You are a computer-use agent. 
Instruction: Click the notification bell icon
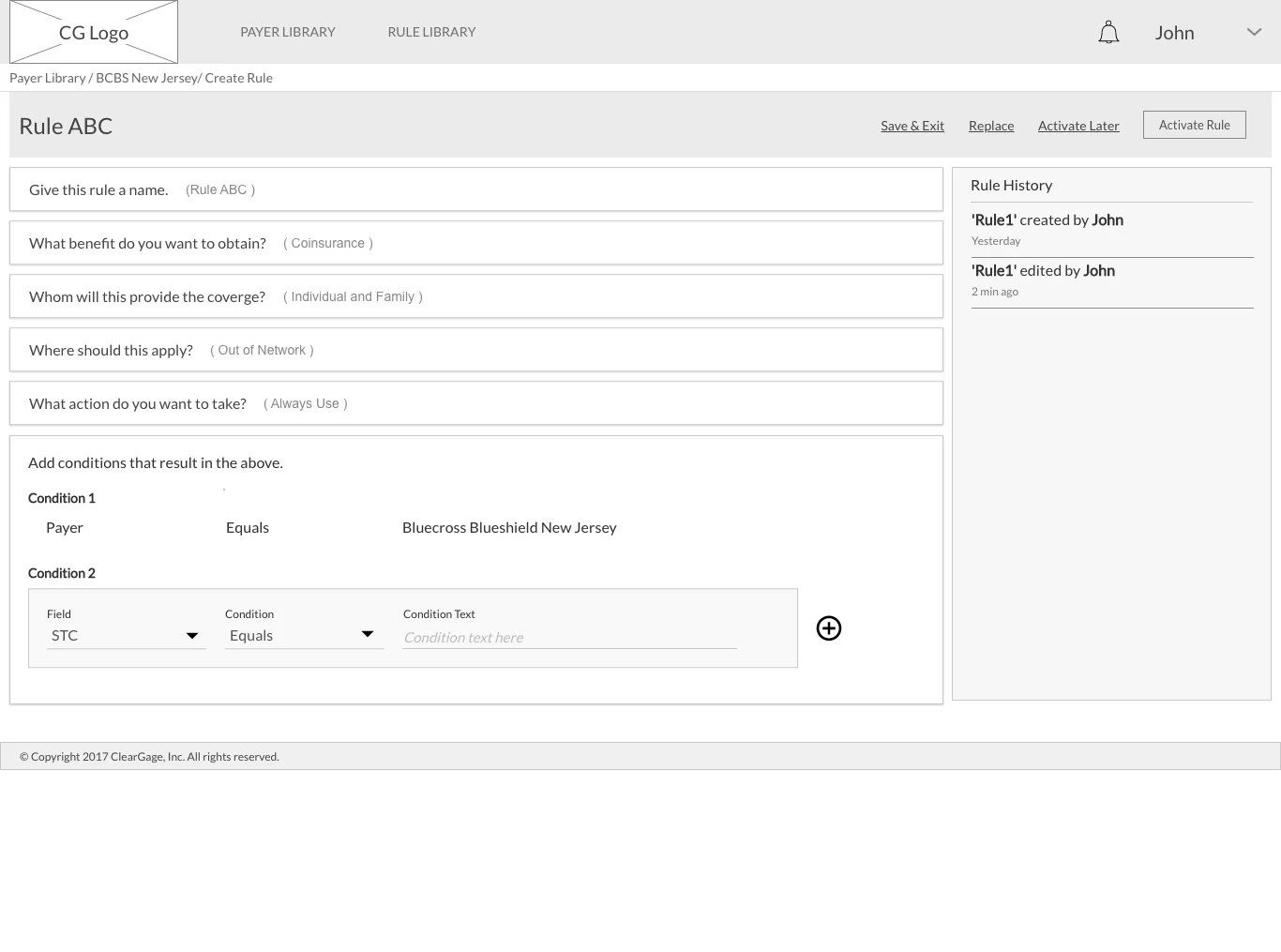point(1108,33)
